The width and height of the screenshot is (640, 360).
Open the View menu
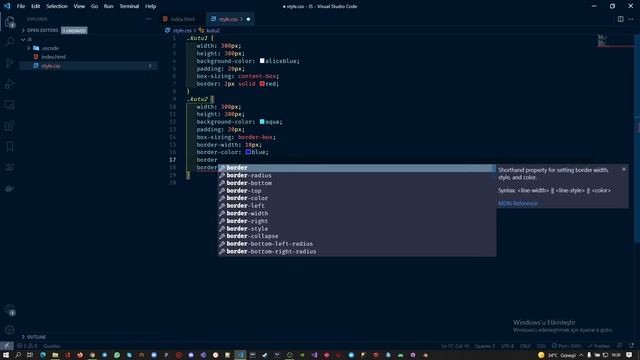(x=79, y=6)
